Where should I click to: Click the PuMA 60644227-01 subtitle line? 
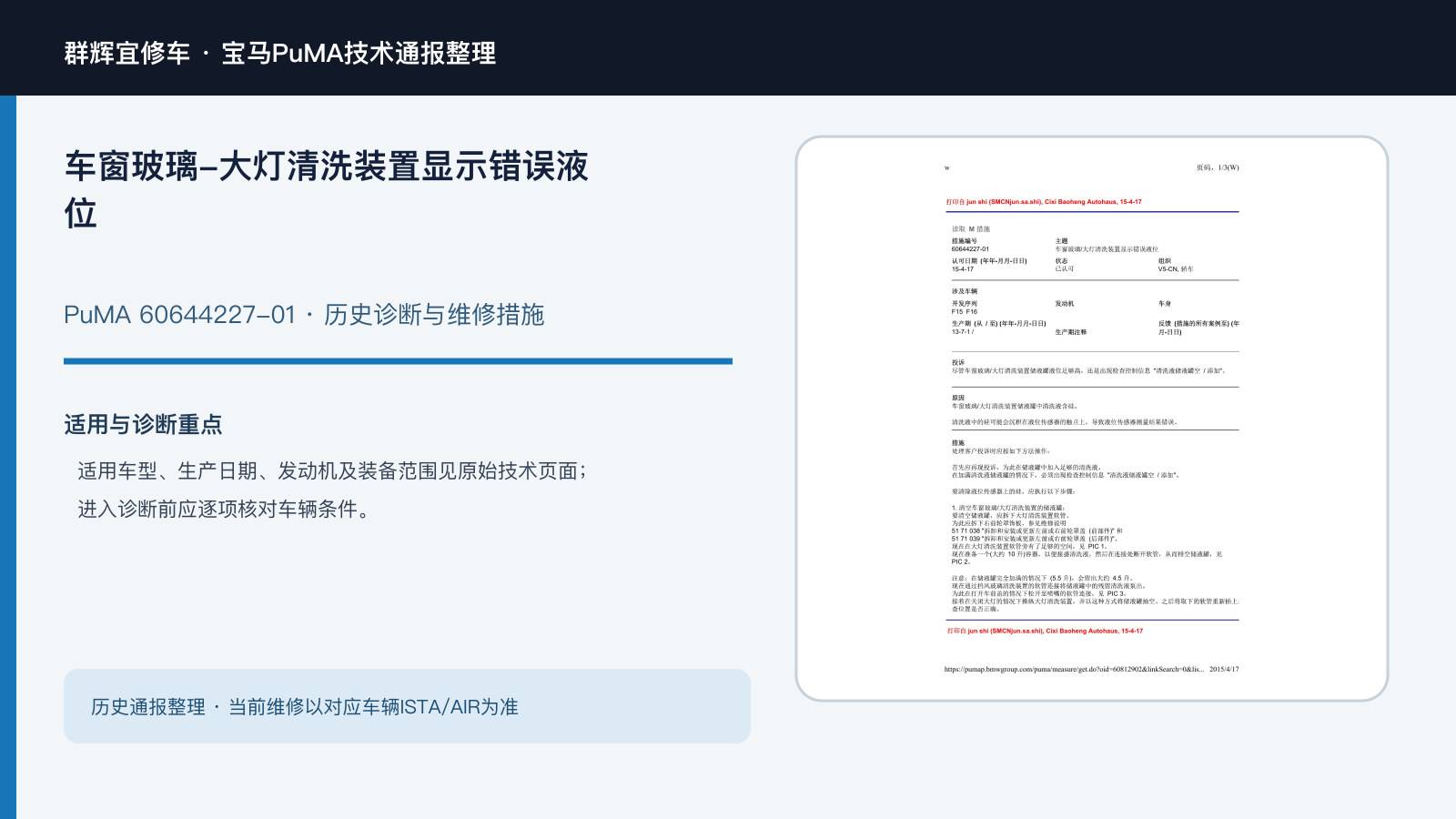304,315
